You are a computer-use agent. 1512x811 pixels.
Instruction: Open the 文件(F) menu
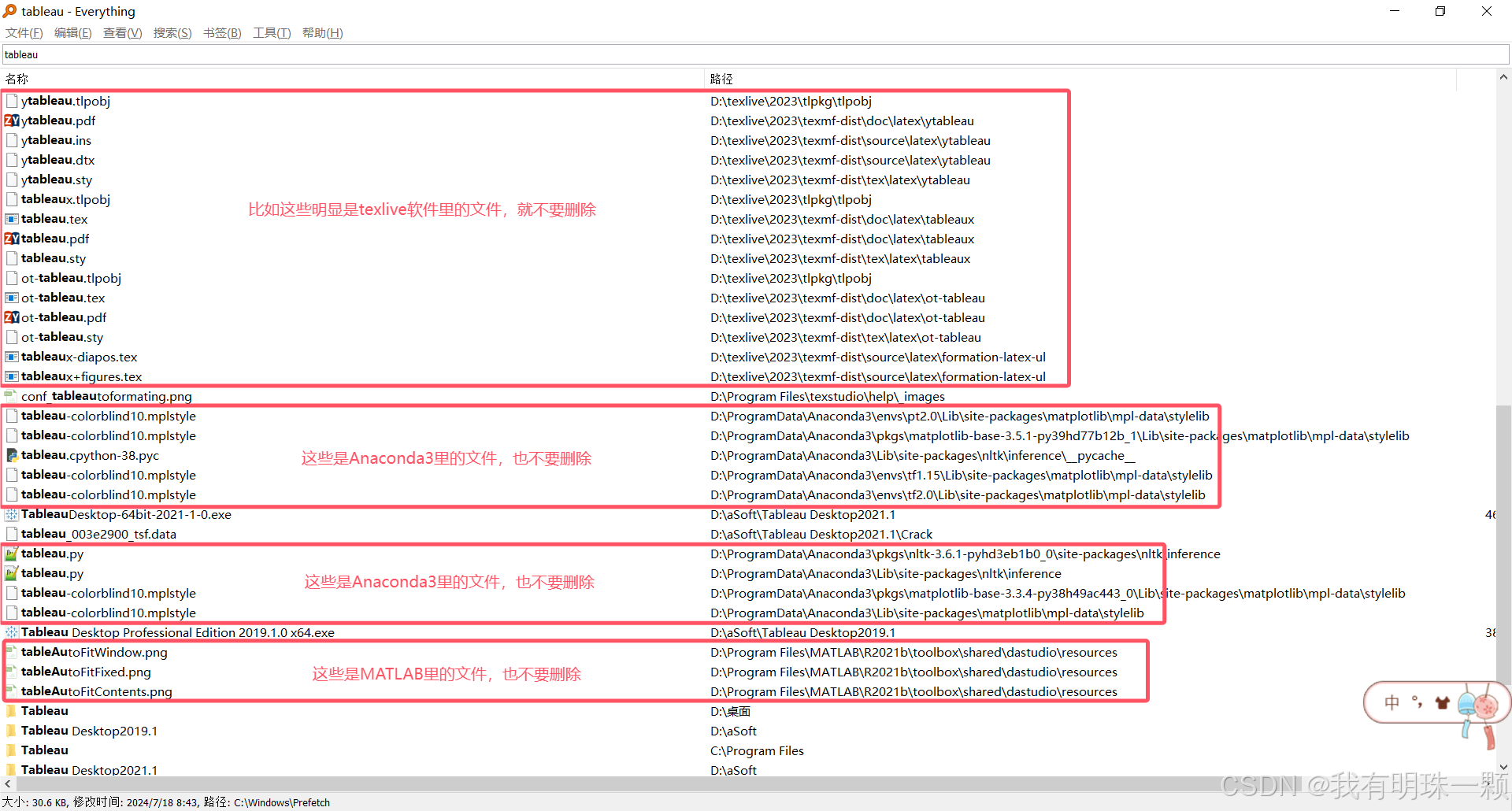click(24, 33)
